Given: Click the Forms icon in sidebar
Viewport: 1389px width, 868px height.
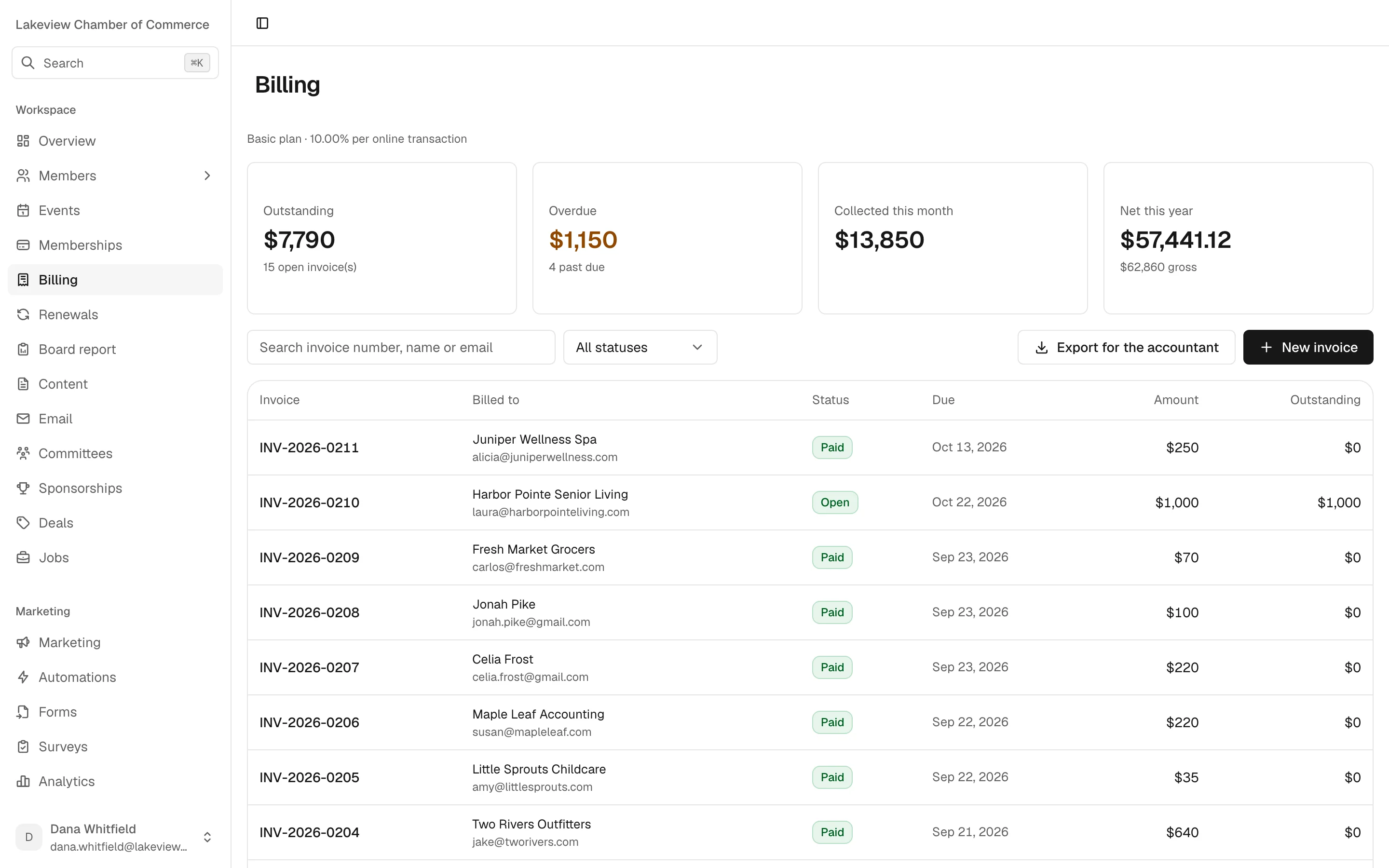Looking at the screenshot, I should click(23, 712).
